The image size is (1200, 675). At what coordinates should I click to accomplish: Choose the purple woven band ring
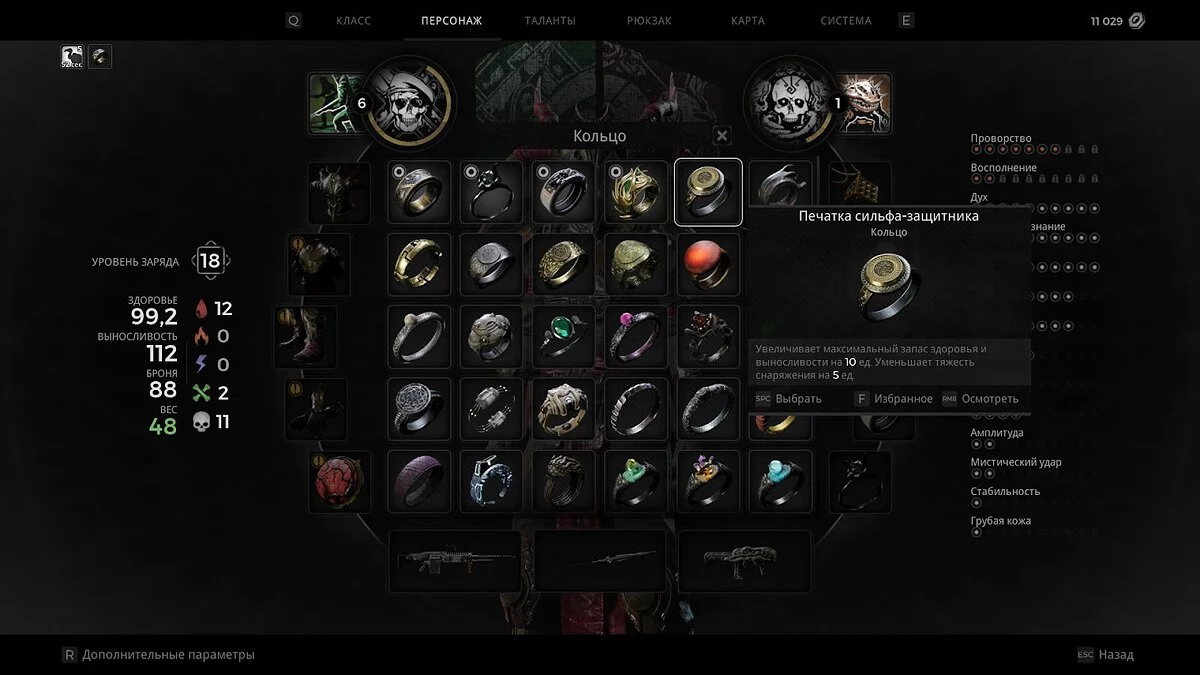click(x=420, y=481)
